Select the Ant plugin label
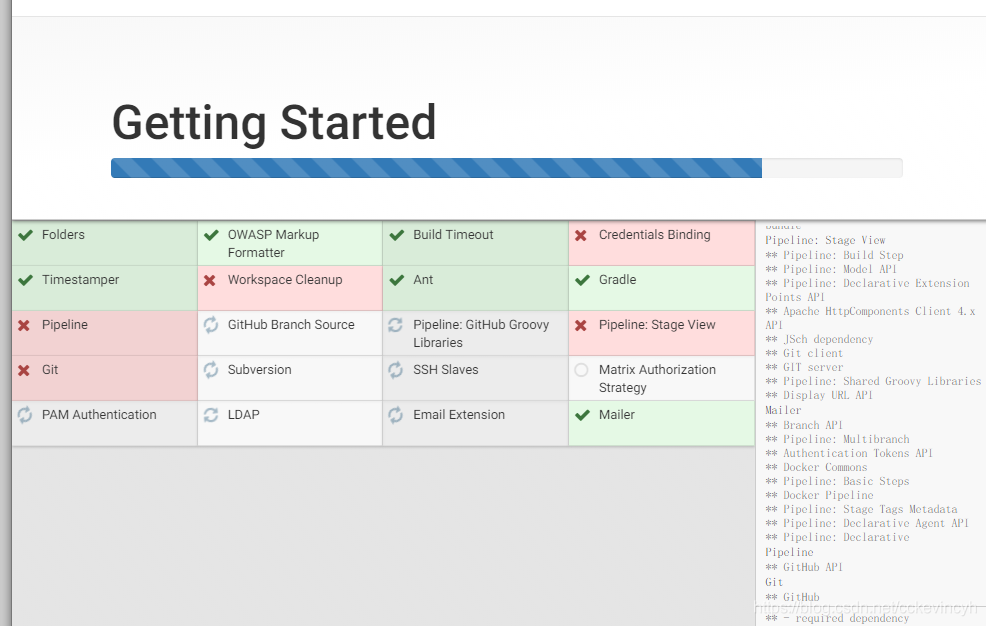986x626 pixels. [423, 280]
